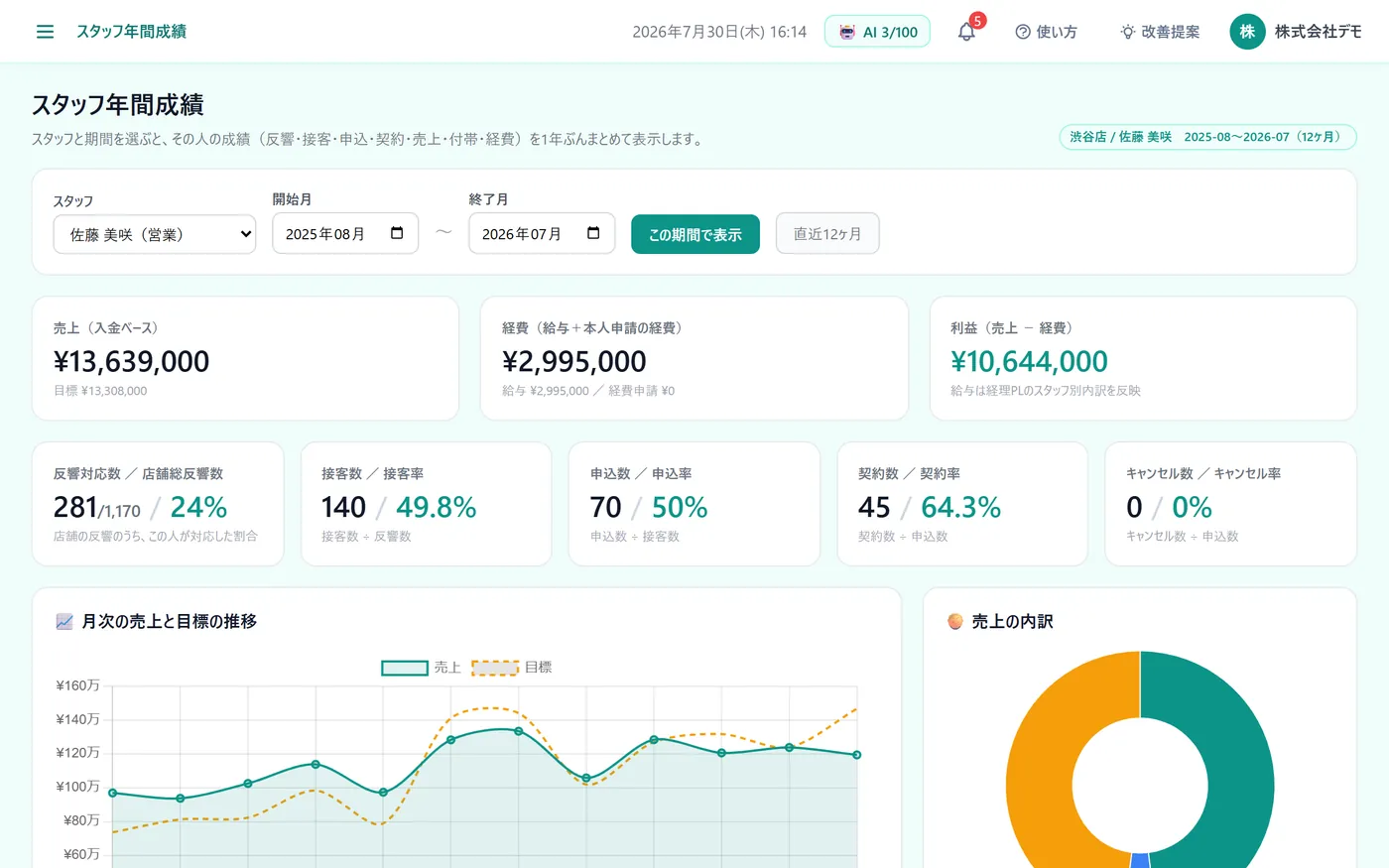The image size is (1389, 868).
Task: Click the date 2026年7月30日(木) 16:14
Action: (719, 32)
